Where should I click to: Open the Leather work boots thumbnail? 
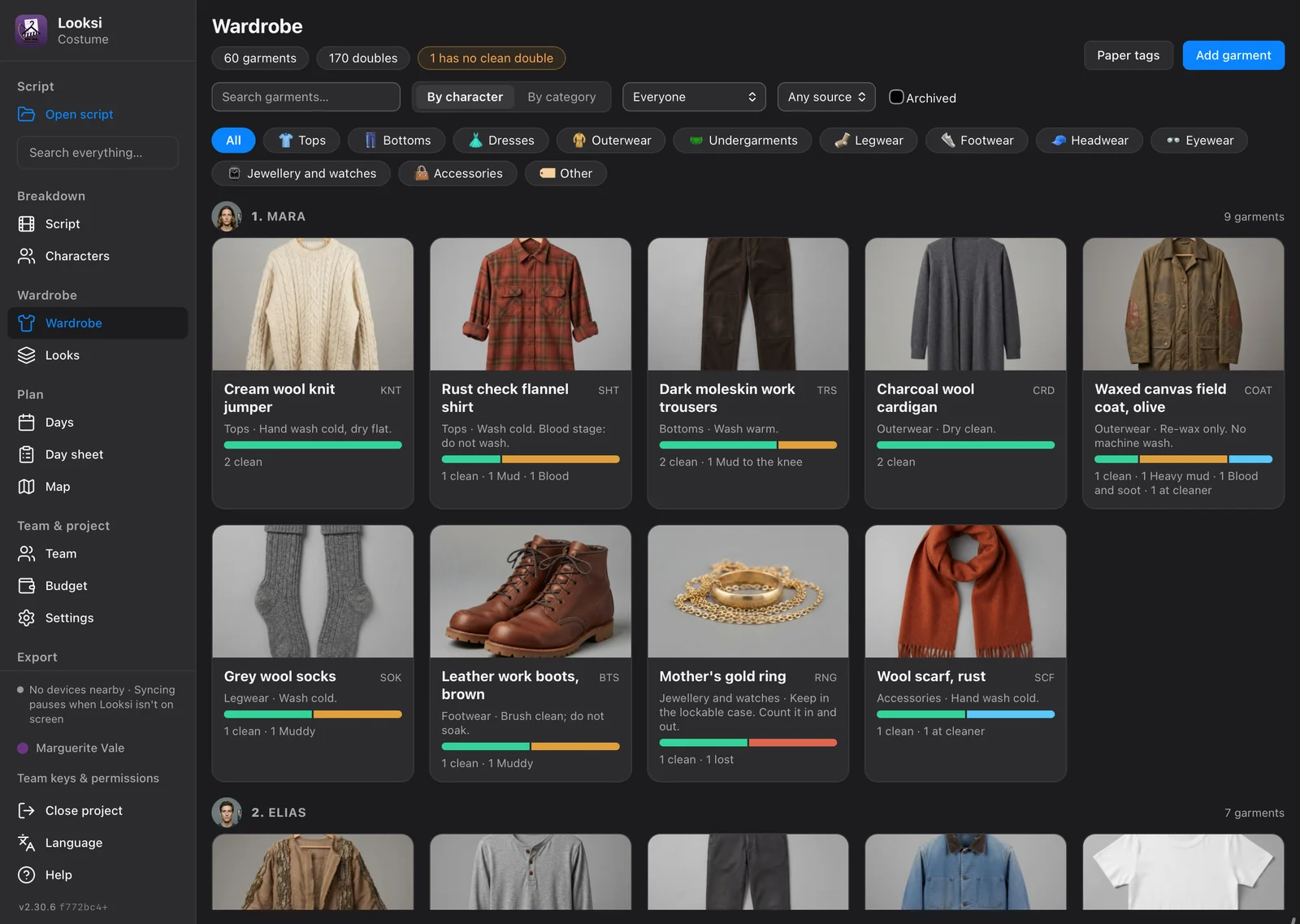(x=531, y=592)
